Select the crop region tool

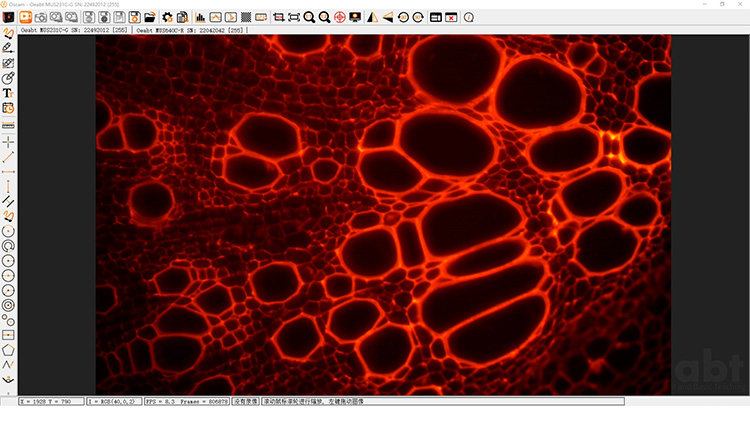(278, 18)
